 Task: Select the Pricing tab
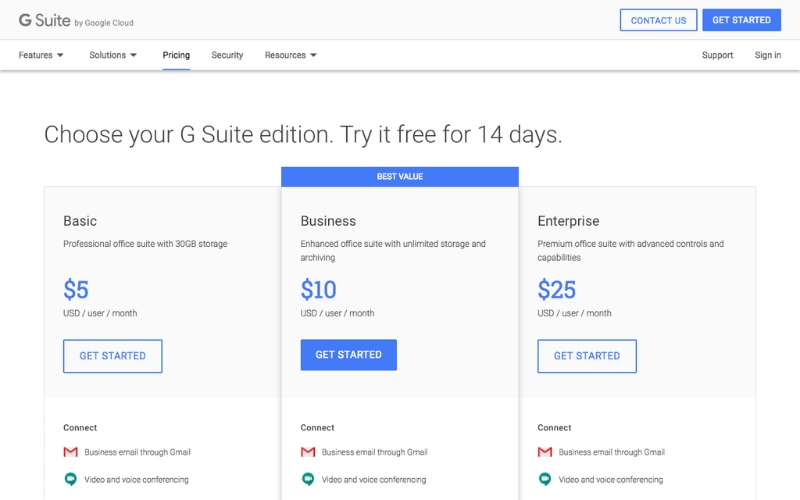click(176, 55)
